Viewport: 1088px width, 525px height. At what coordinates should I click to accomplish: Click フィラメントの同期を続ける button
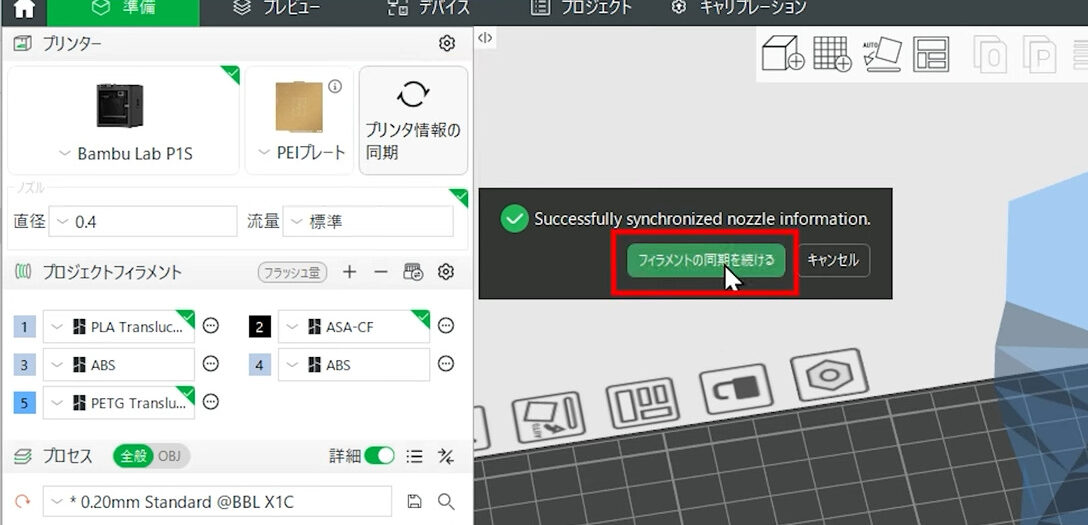tap(706, 261)
